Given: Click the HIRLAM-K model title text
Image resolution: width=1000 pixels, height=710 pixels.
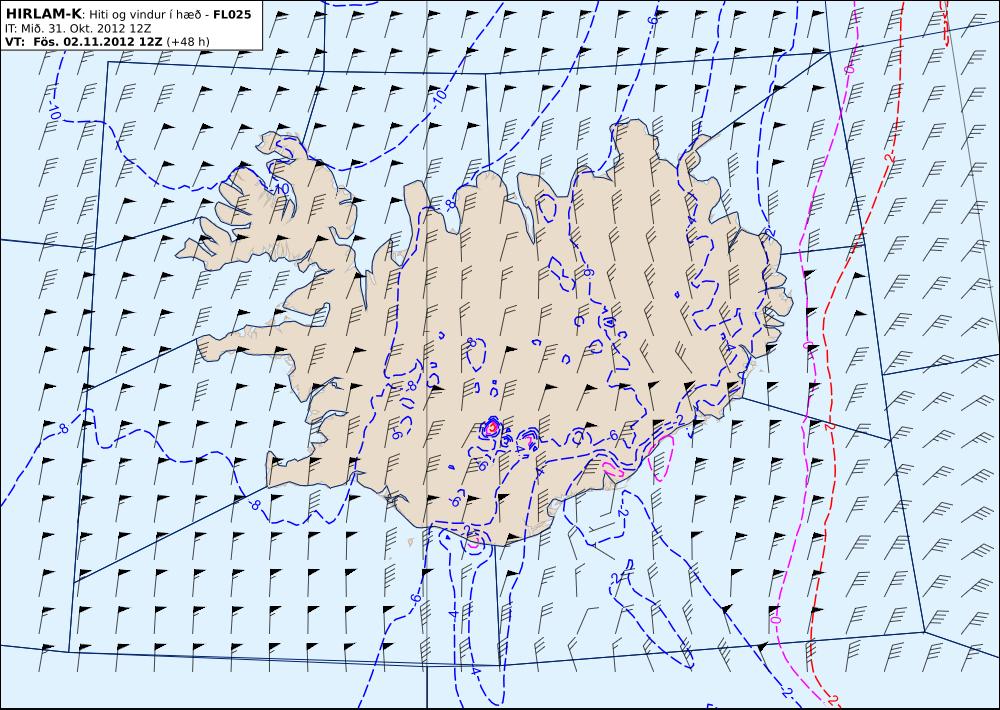Looking at the screenshot, I should tap(43, 14).
